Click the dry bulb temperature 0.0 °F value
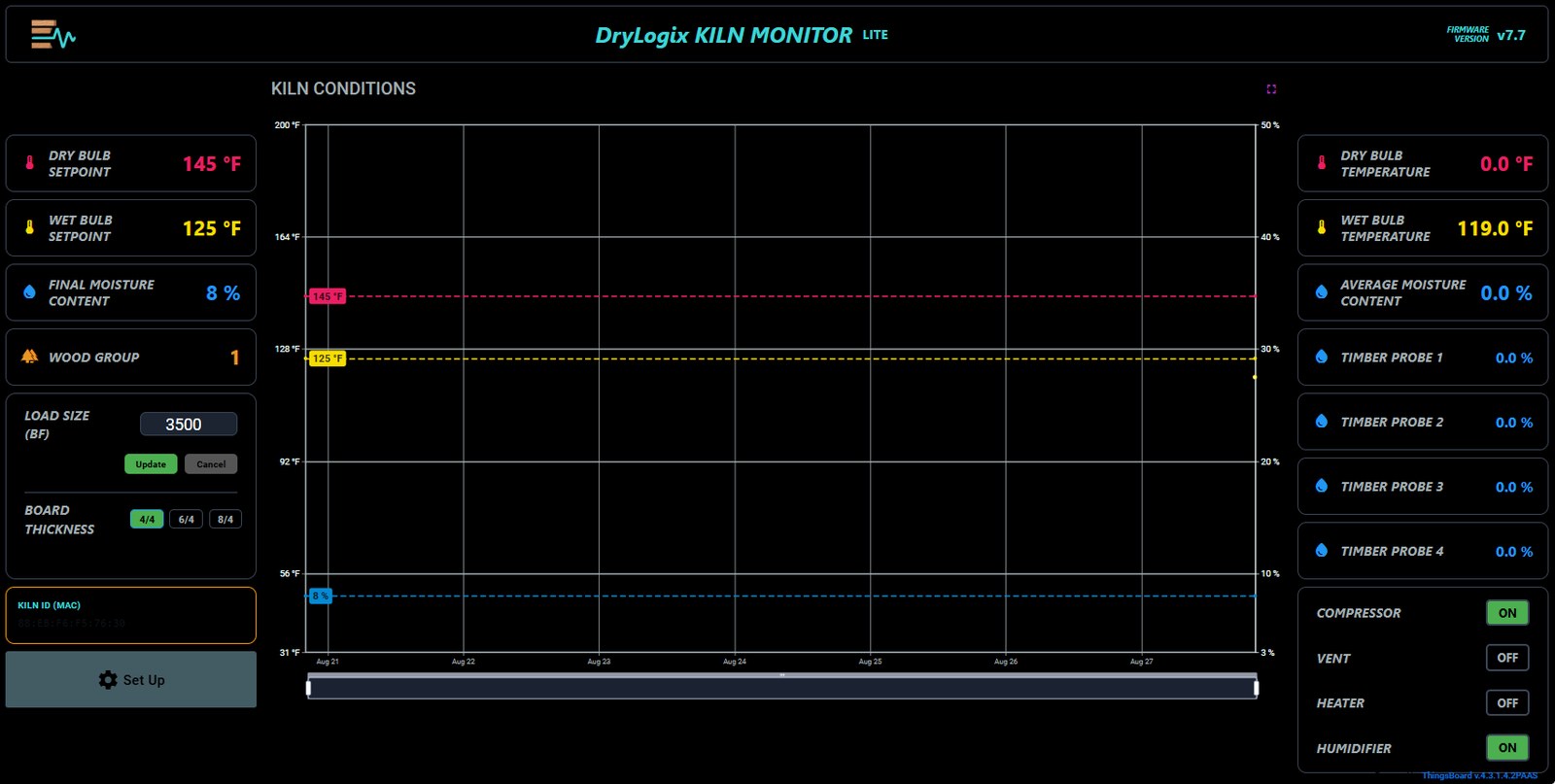The height and width of the screenshot is (784, 1555). [x=1506, y=164]
